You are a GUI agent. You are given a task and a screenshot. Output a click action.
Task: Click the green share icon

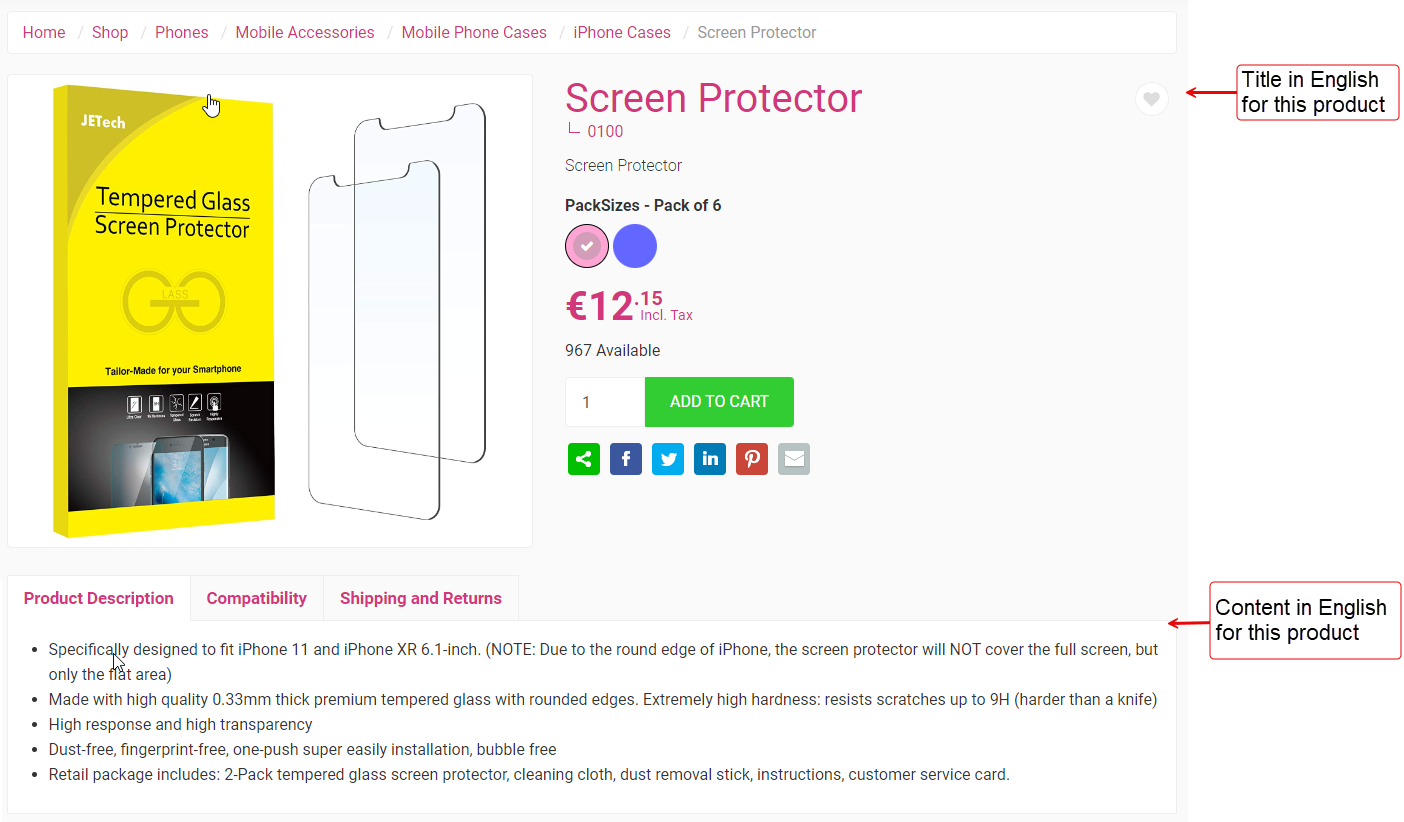click(x=584, y=459)
